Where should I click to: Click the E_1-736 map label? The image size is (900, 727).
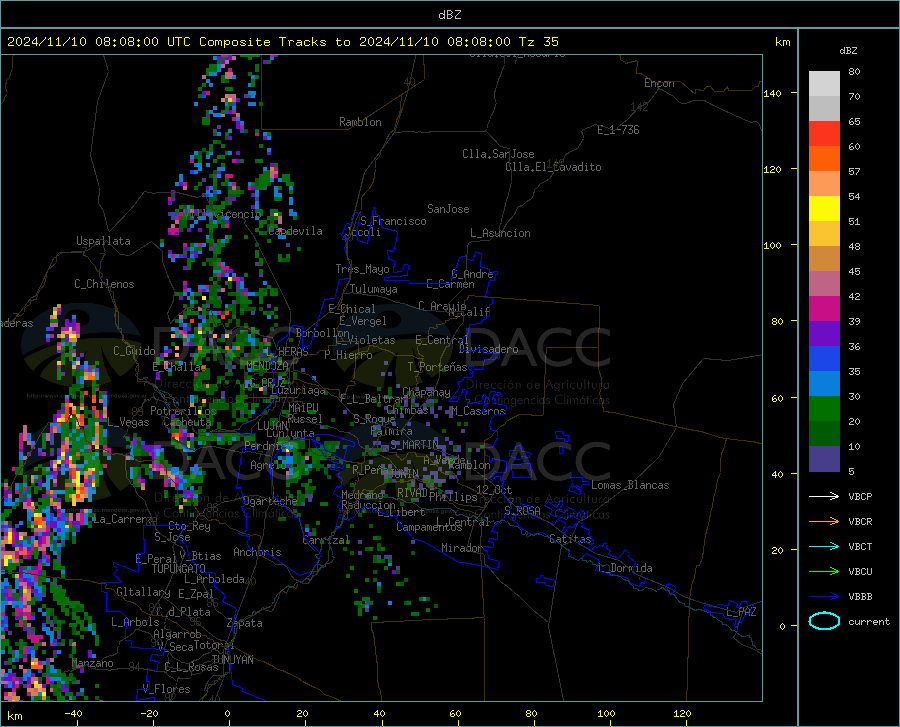click(x=618, y=130)
